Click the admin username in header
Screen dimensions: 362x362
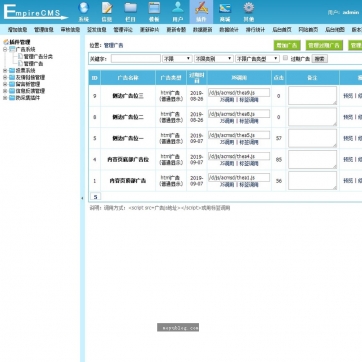[x=351, y=12]
